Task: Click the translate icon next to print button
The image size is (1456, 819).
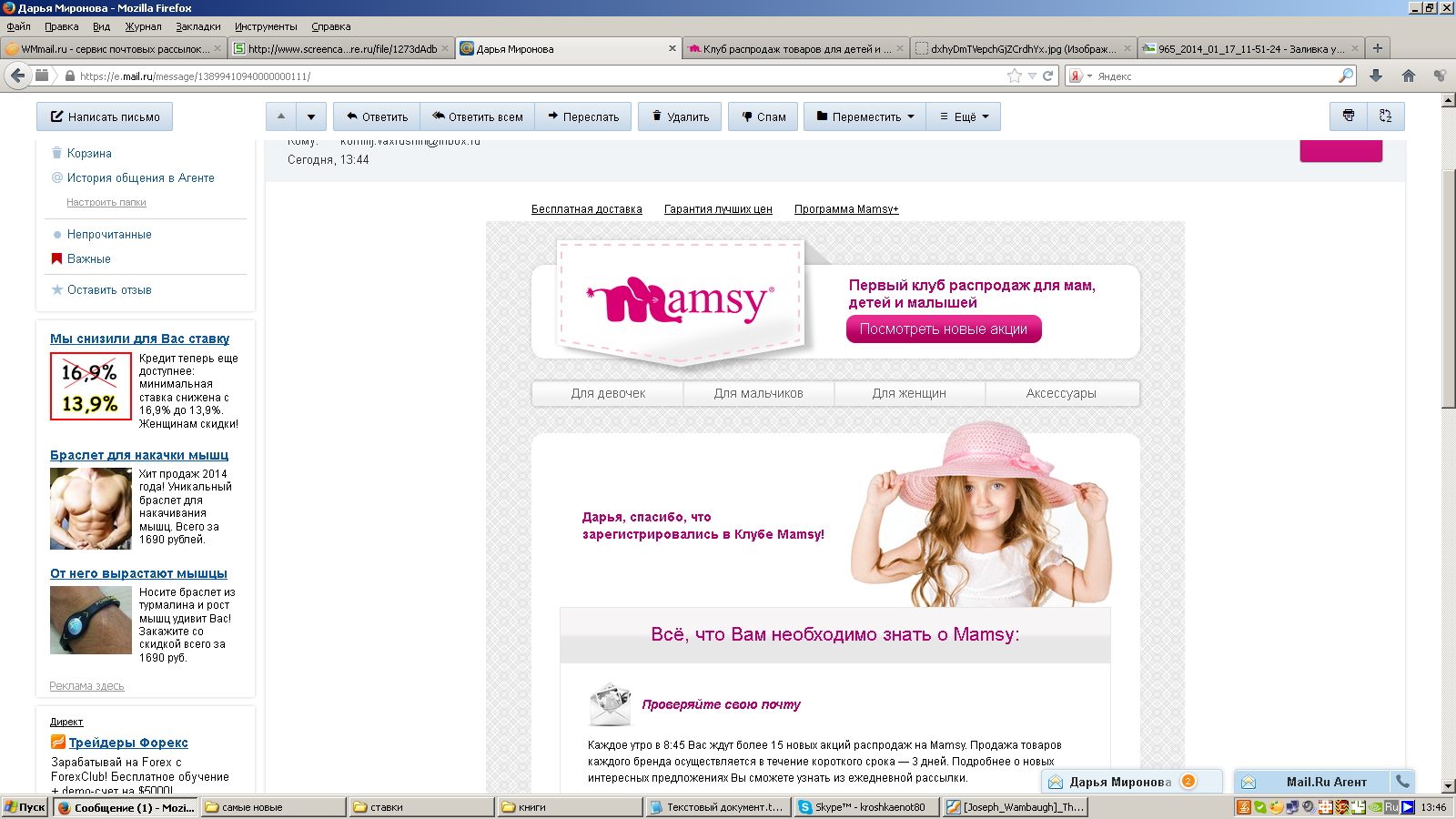Action: pyautogui.click(x=1385, y=116)
